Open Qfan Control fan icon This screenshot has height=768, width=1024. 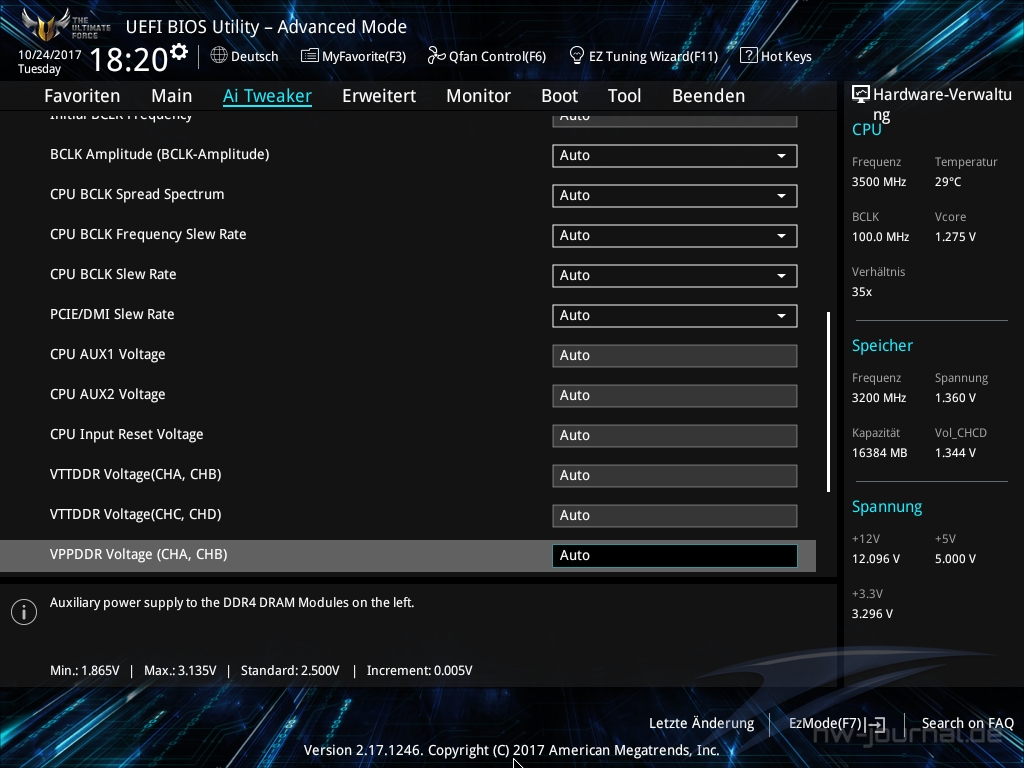pyautogui.click(x=436, y=56)
